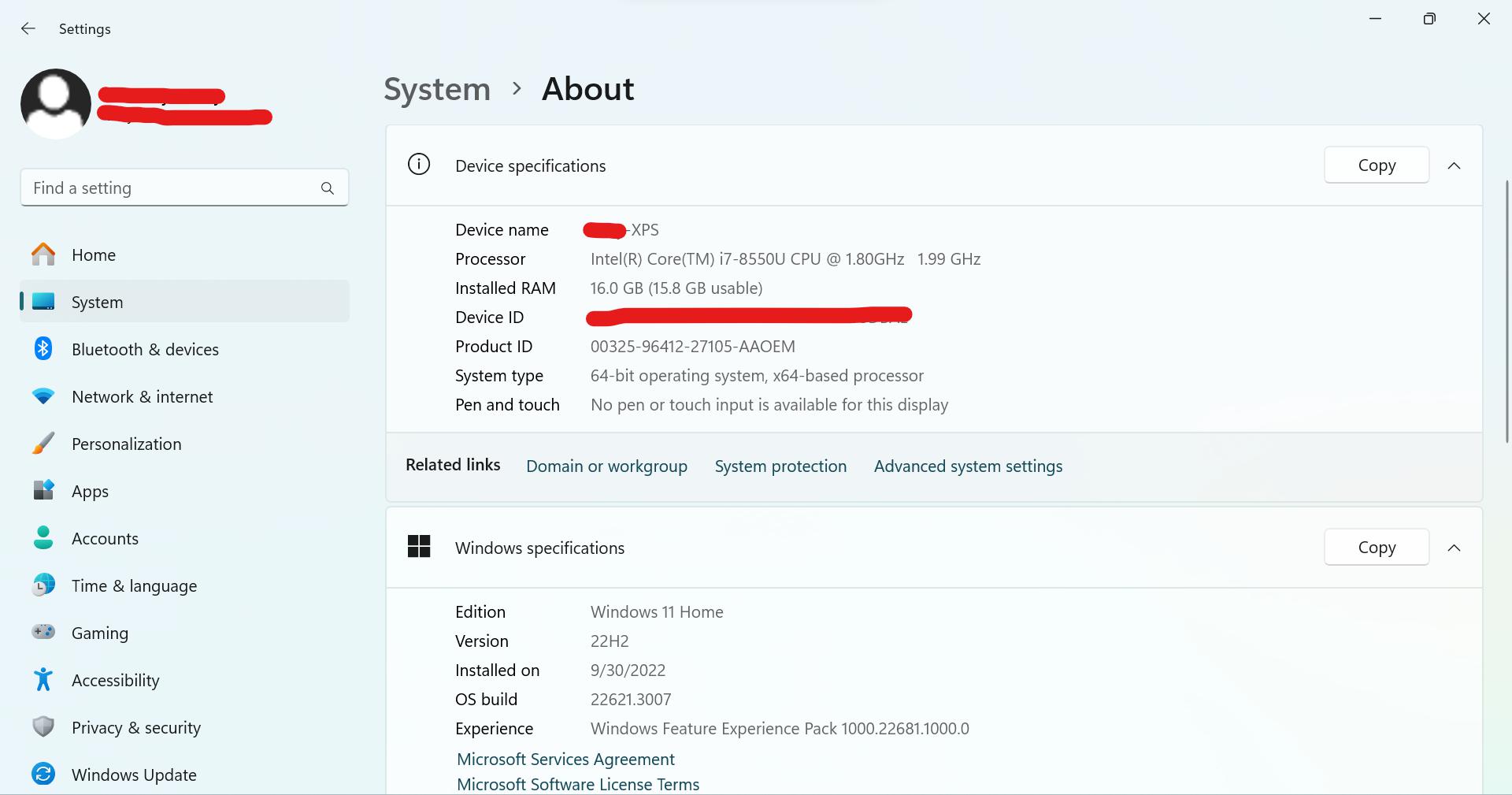Open Windows Update page

[x=184, y=775]
